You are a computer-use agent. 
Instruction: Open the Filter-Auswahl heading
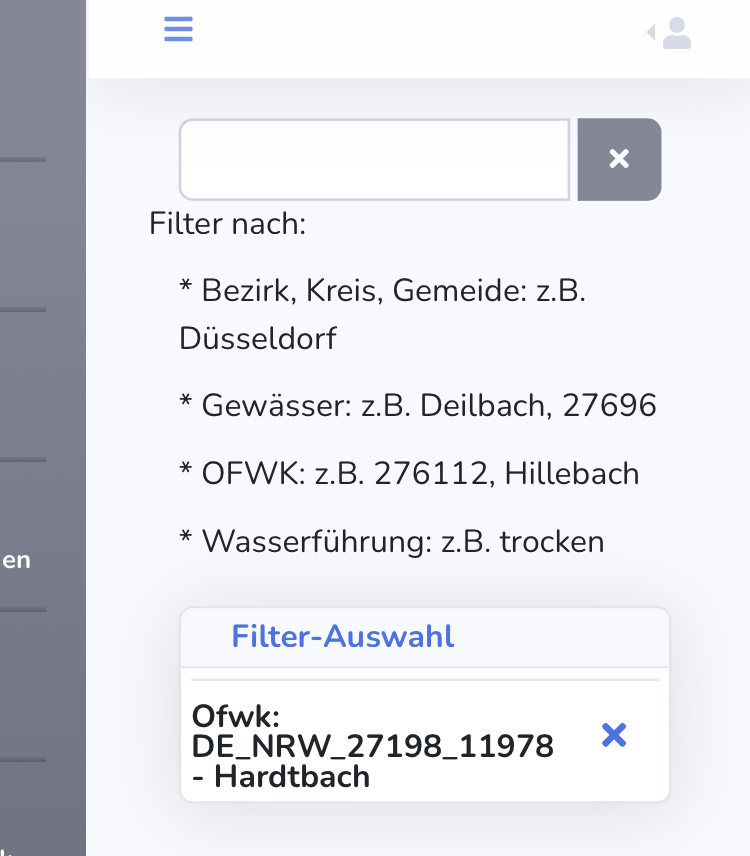click(x=342, y=636)
